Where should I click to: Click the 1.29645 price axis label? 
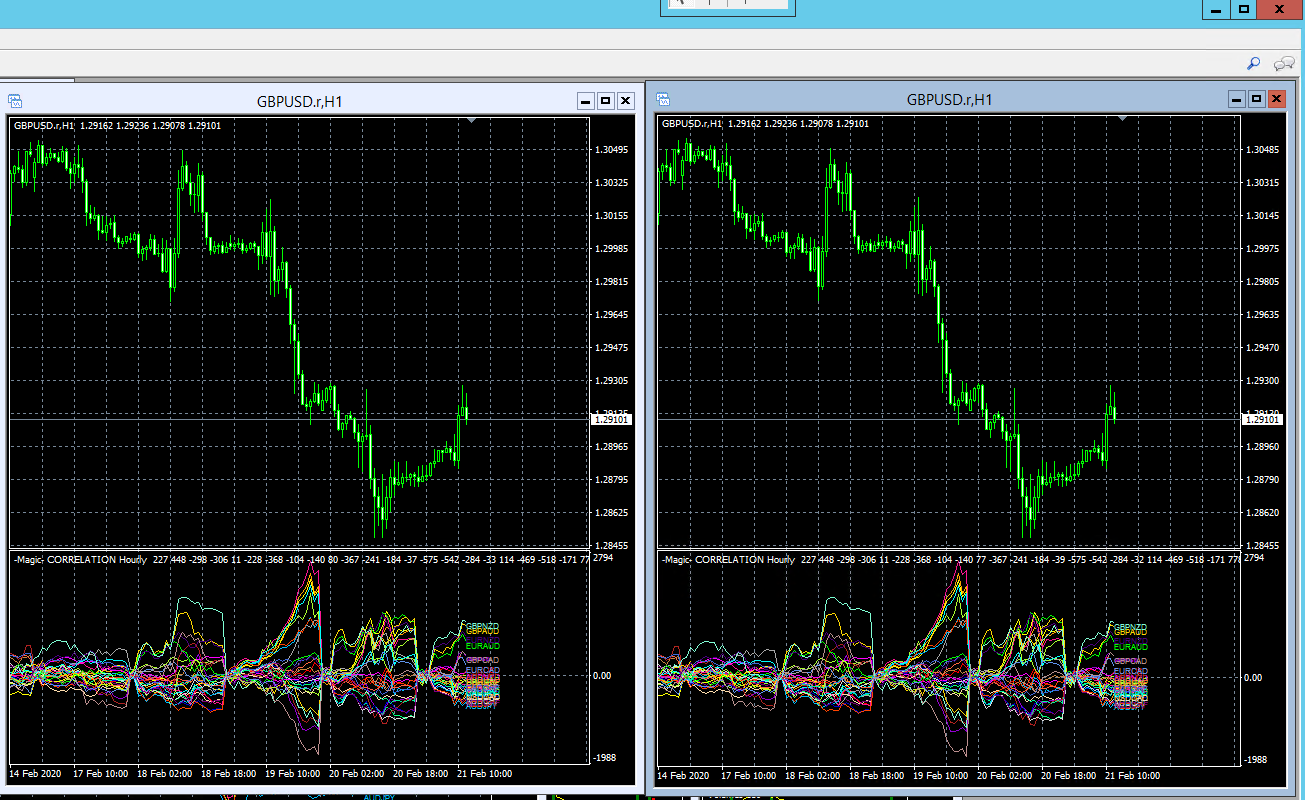click(x=611, y=315)
